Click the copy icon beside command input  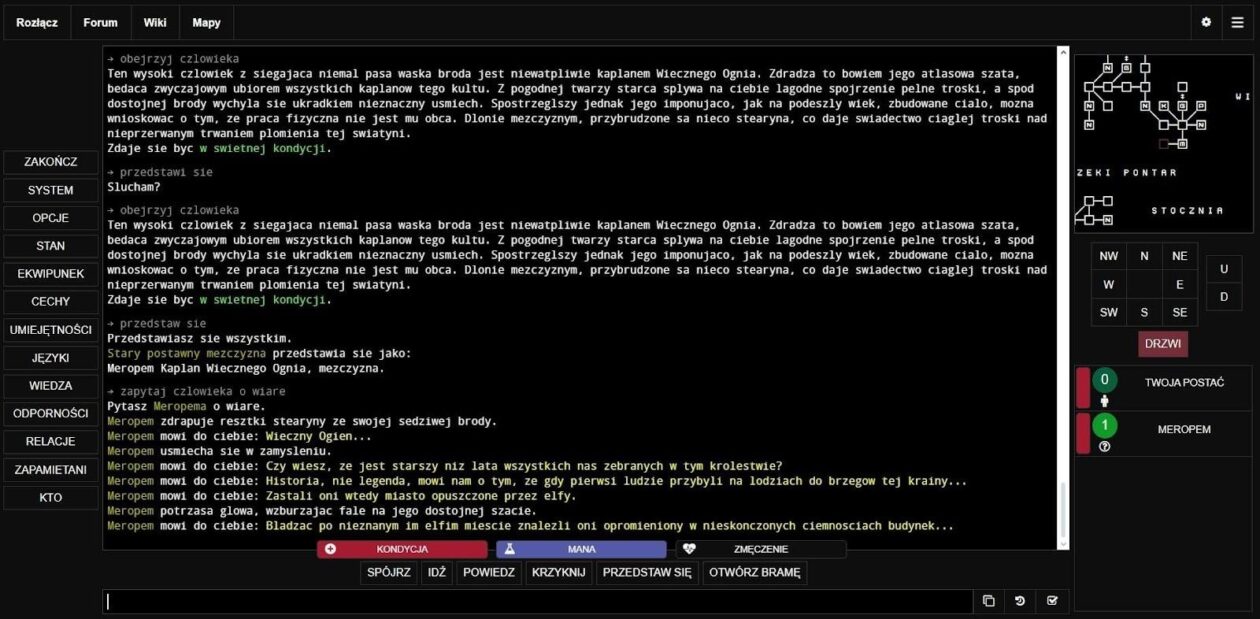click(988, 601)
